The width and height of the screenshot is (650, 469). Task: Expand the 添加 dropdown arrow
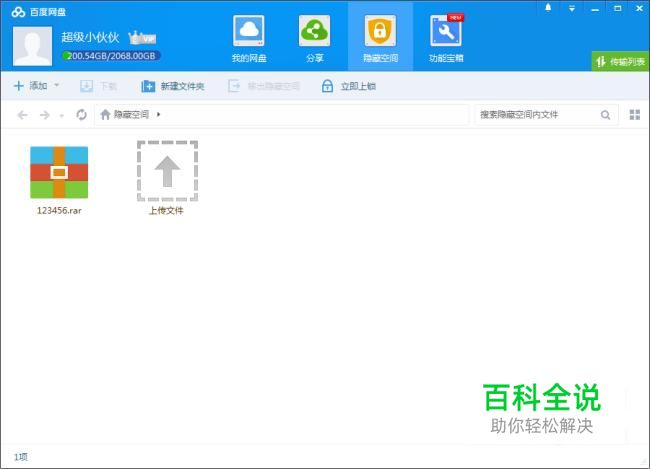click(x=57, y=85)
